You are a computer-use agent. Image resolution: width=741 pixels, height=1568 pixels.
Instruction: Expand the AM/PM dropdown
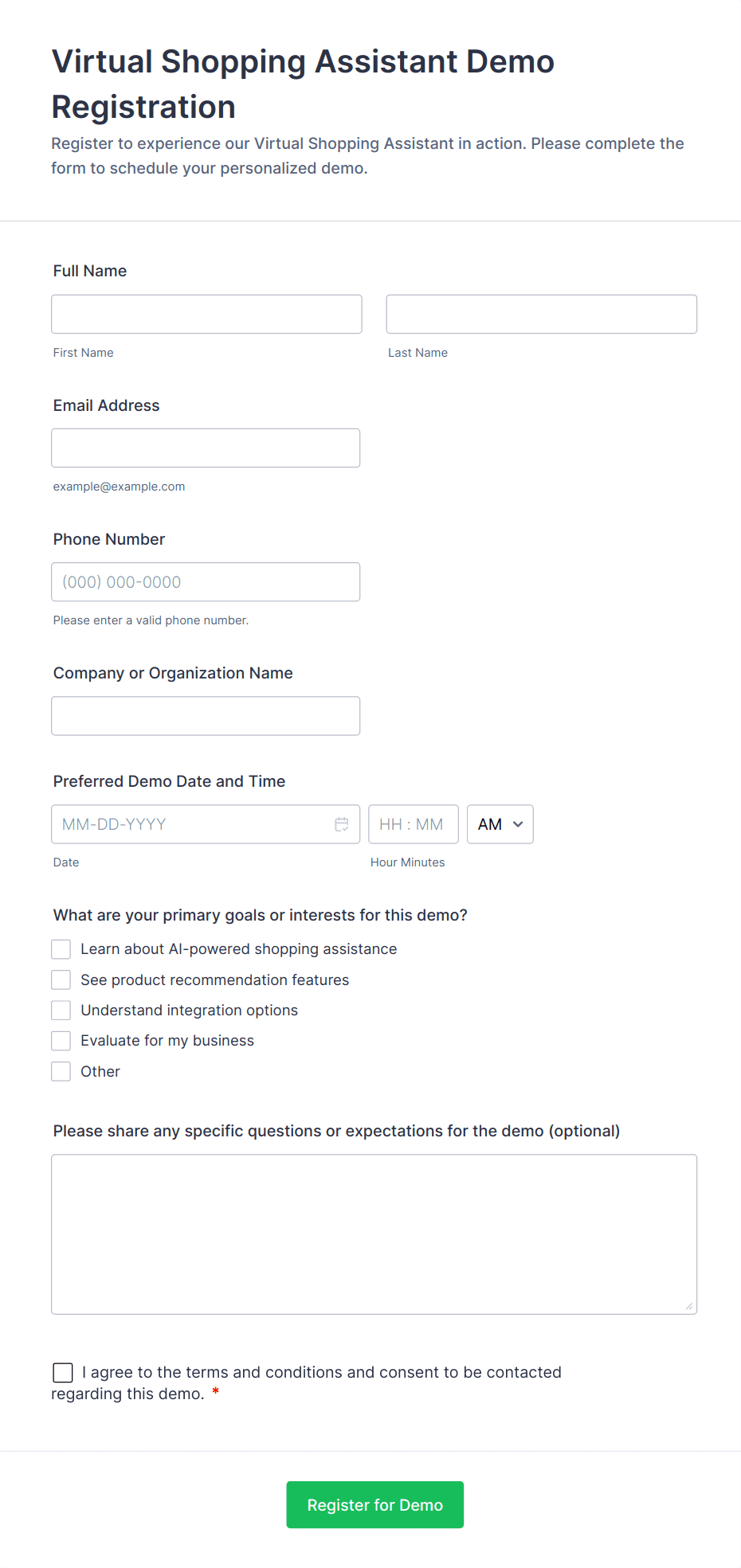coord(500,824)
